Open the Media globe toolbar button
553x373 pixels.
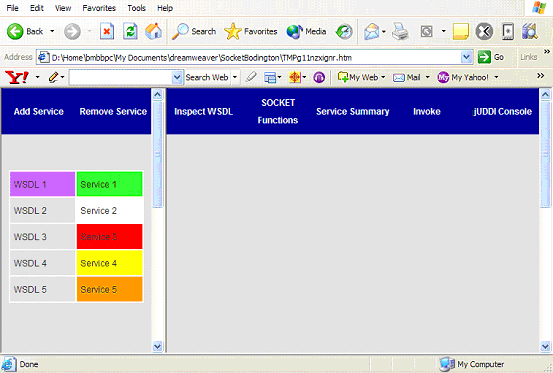[306, 31]
